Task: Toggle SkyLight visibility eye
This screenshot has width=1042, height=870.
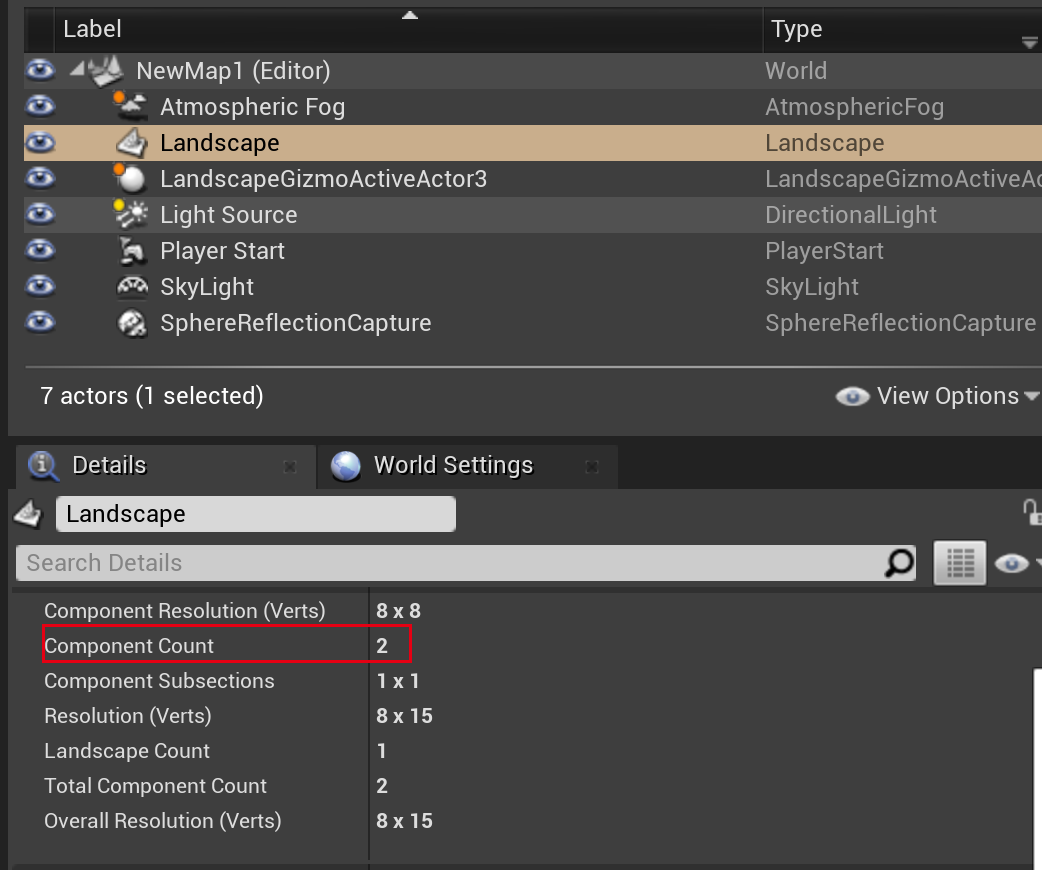Action: coord(40,286)
